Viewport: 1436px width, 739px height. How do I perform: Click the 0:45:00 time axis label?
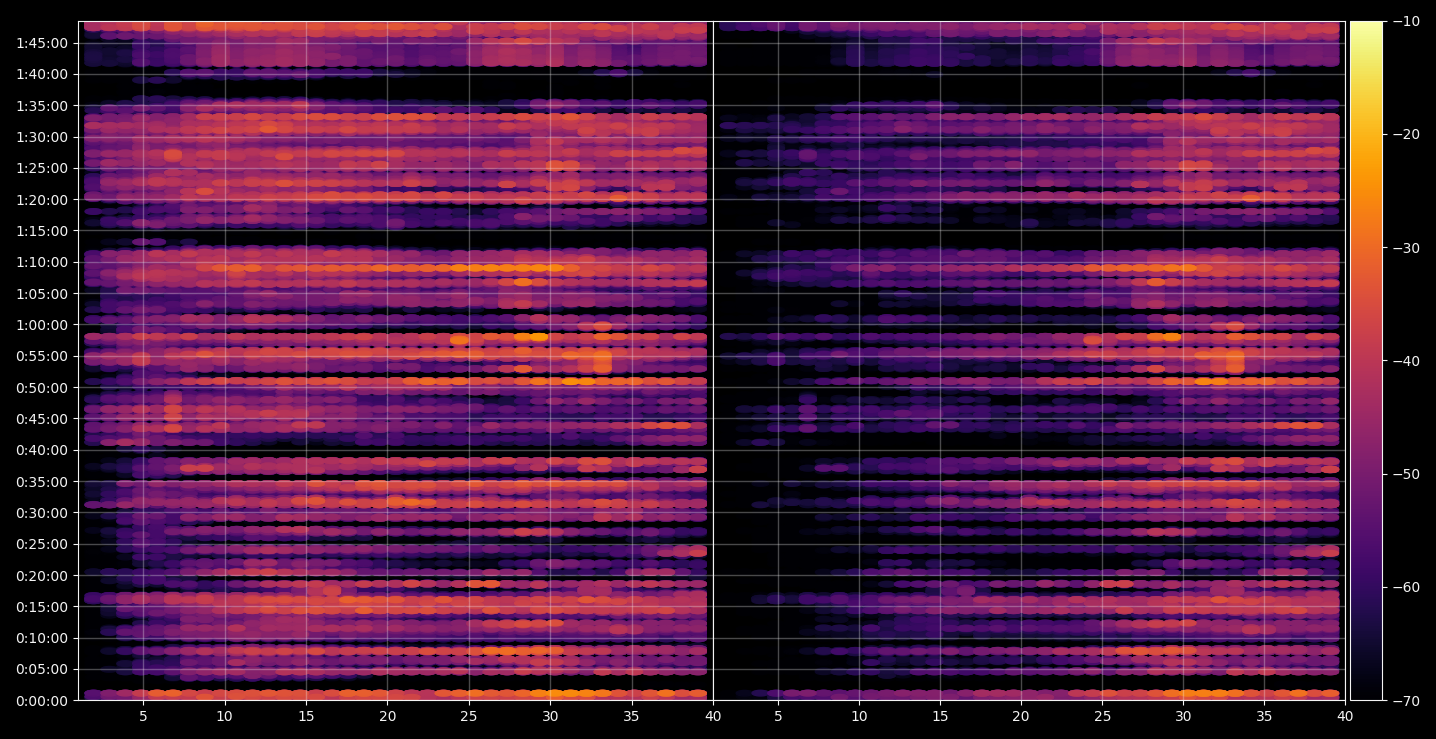42,419
